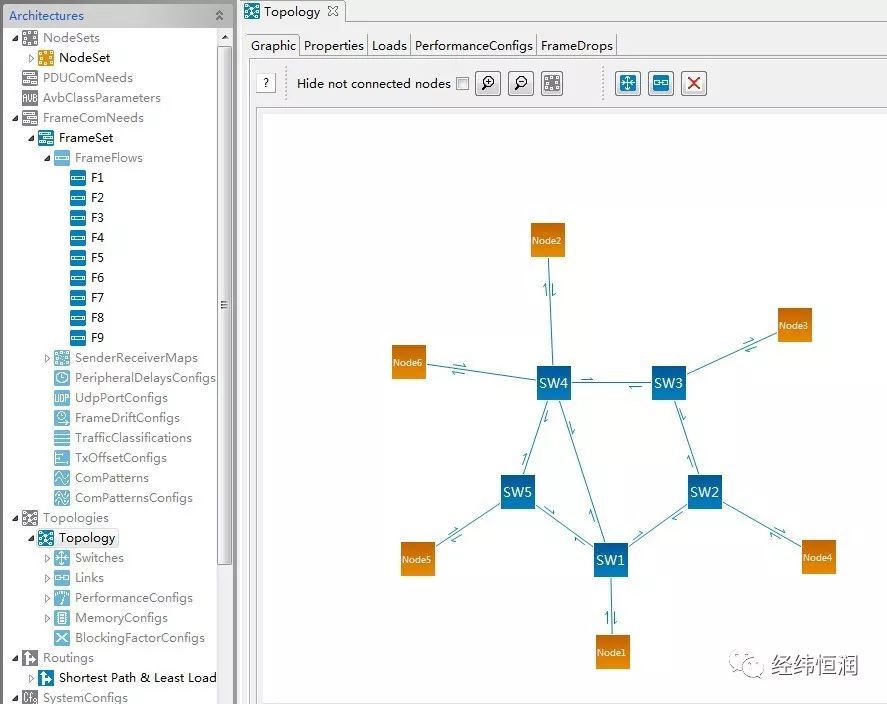Viewport: 887px width, 704px height.
Task: Click the Architectures tree scrollbar thumb
Action: [x=225, y=305]
